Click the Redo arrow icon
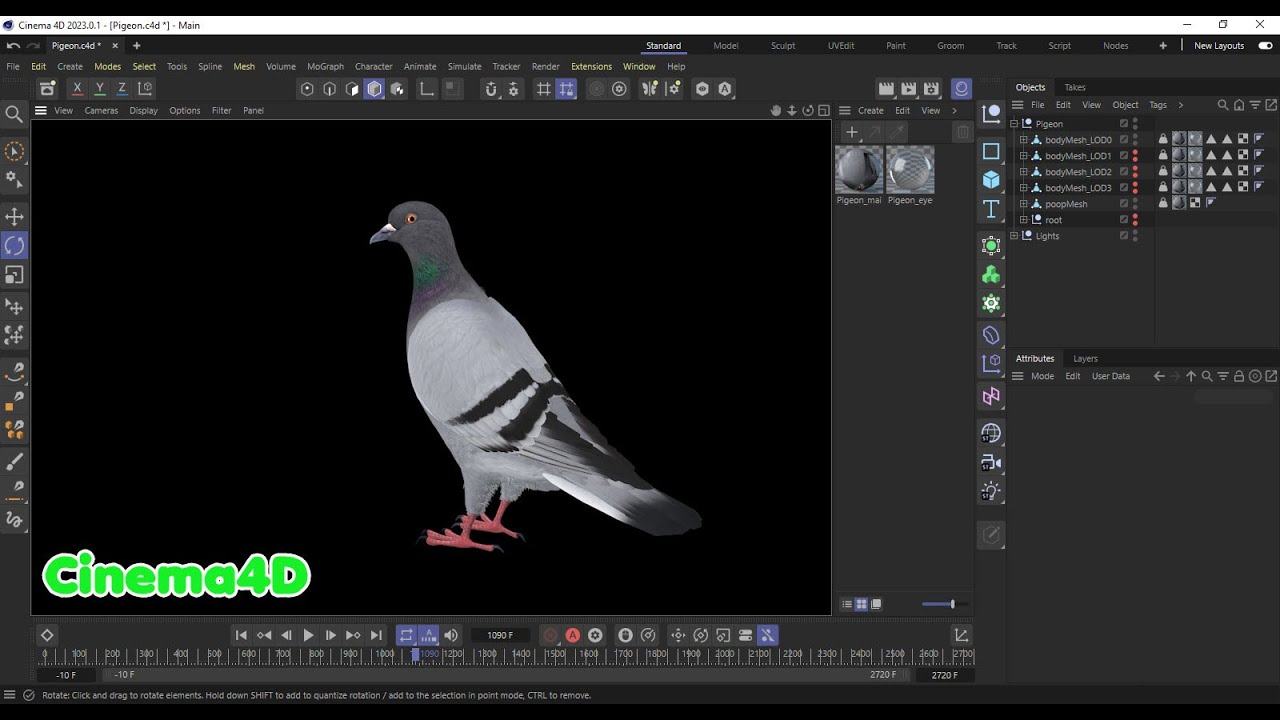Screen dimensions: 1280x720 point(33,45)
